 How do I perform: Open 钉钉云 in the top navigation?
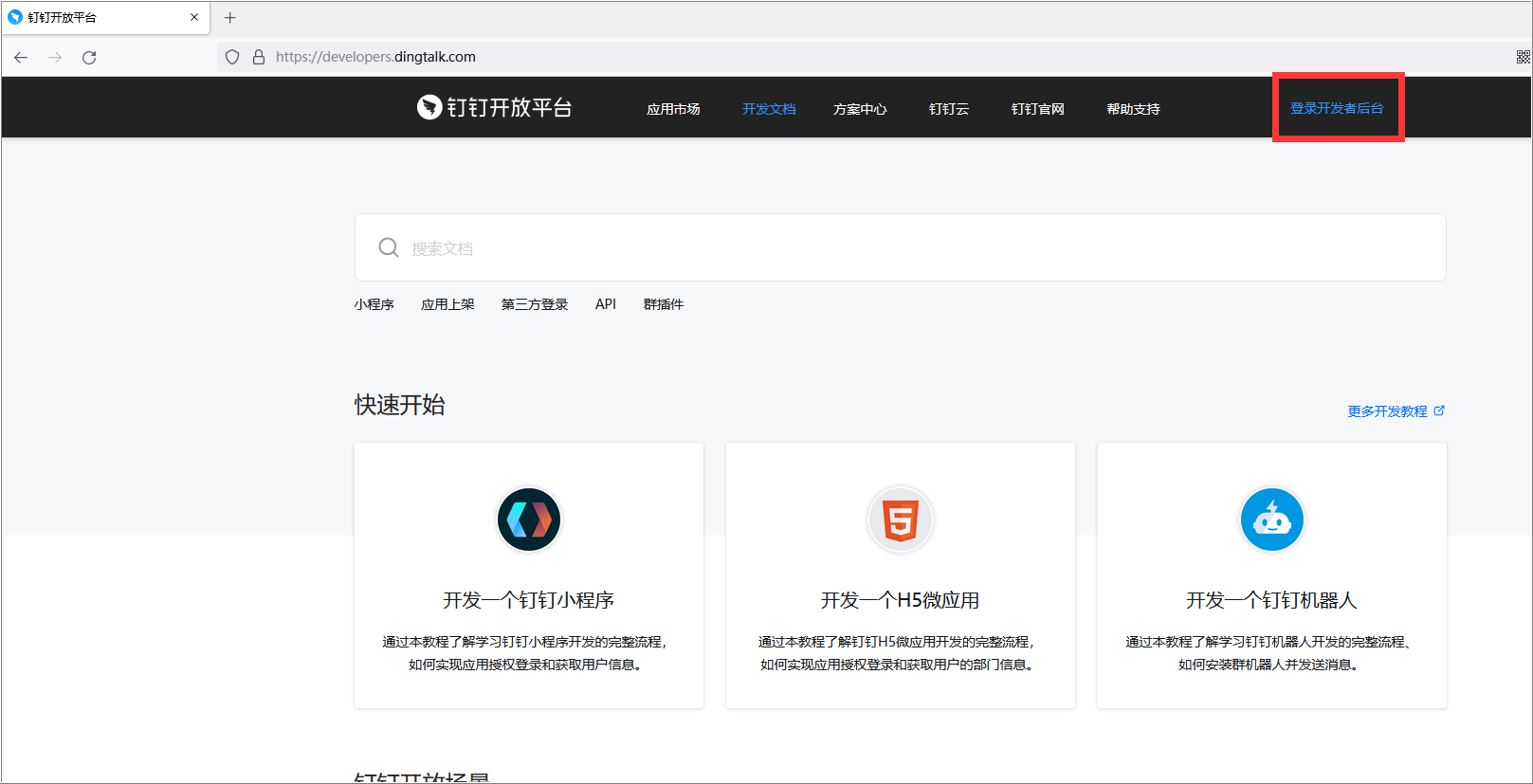click(949, 109)
